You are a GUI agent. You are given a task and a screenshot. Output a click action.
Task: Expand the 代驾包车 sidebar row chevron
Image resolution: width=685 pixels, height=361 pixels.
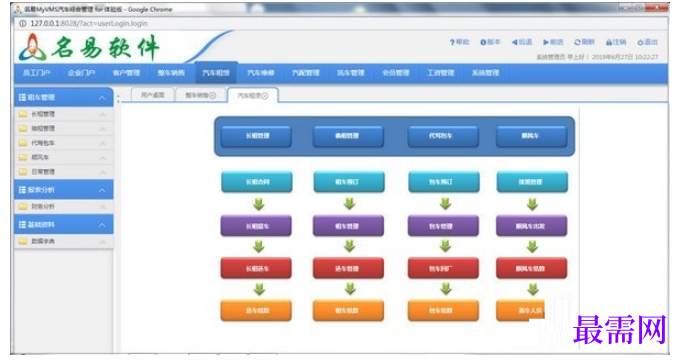click(103, 143)
